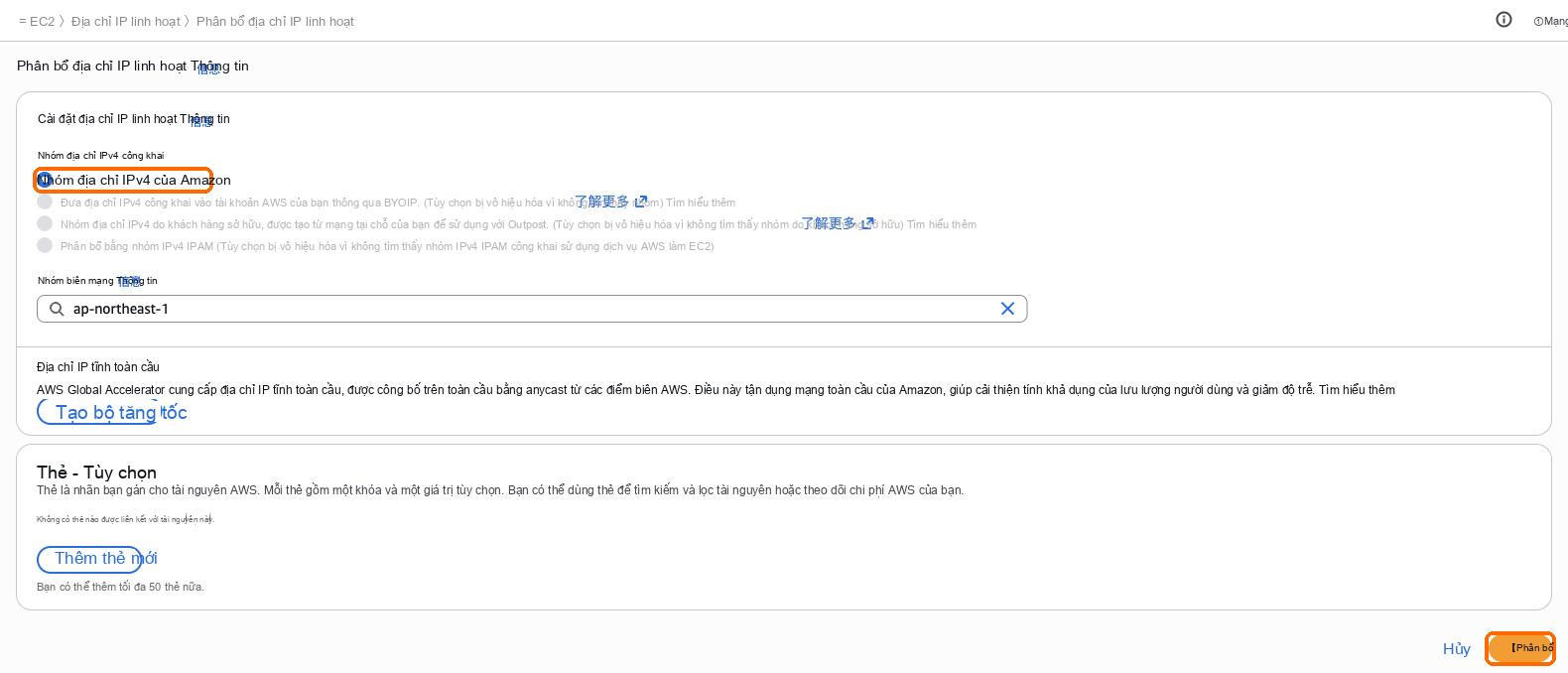The image size is (1568, 673).
Task: Go to EC2 breadcrumb link
Action: [43, 21]
